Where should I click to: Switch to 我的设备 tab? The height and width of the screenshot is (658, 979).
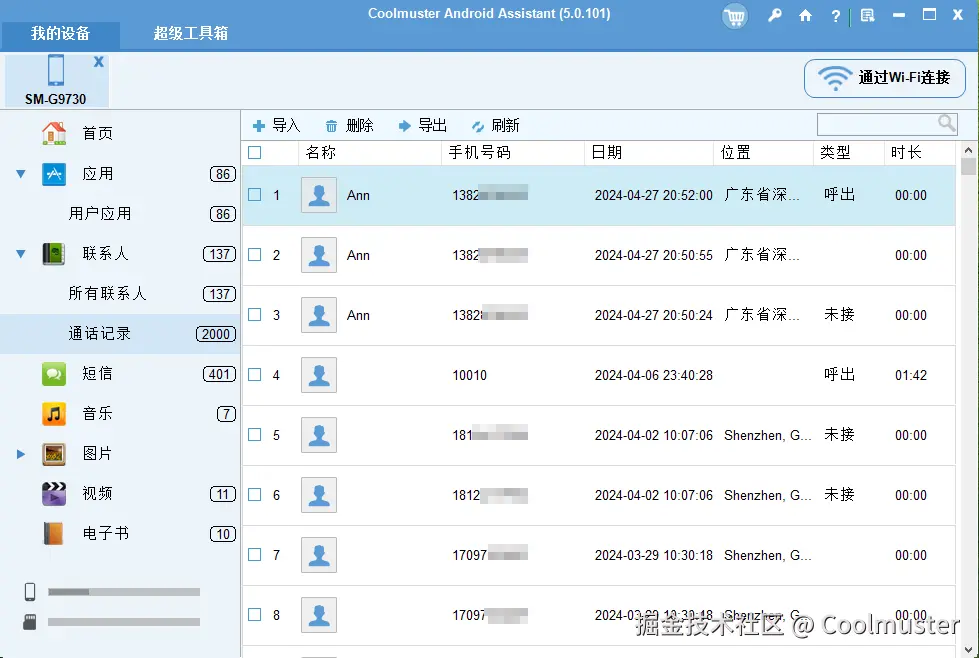61,34
